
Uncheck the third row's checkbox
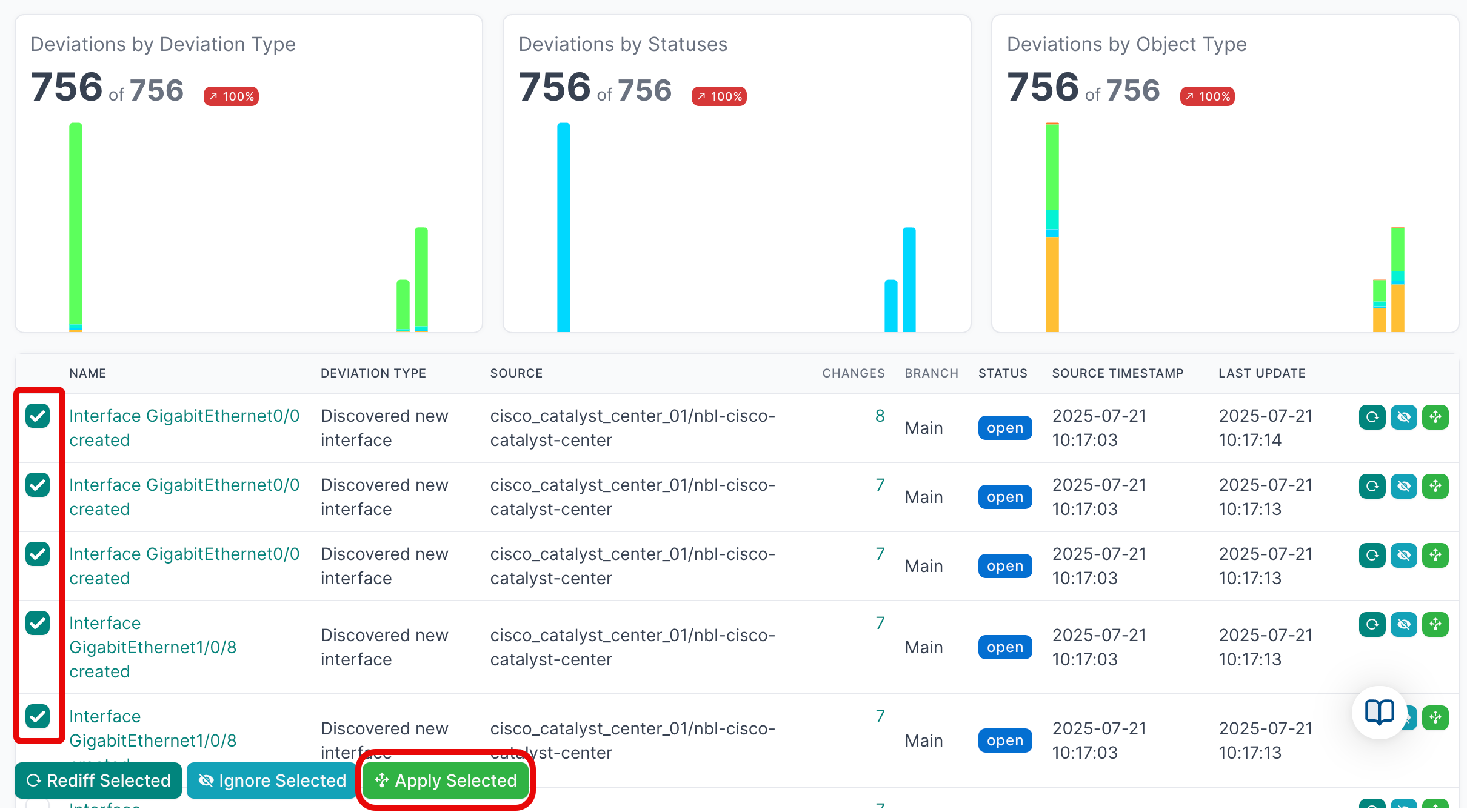pos(38,554)
